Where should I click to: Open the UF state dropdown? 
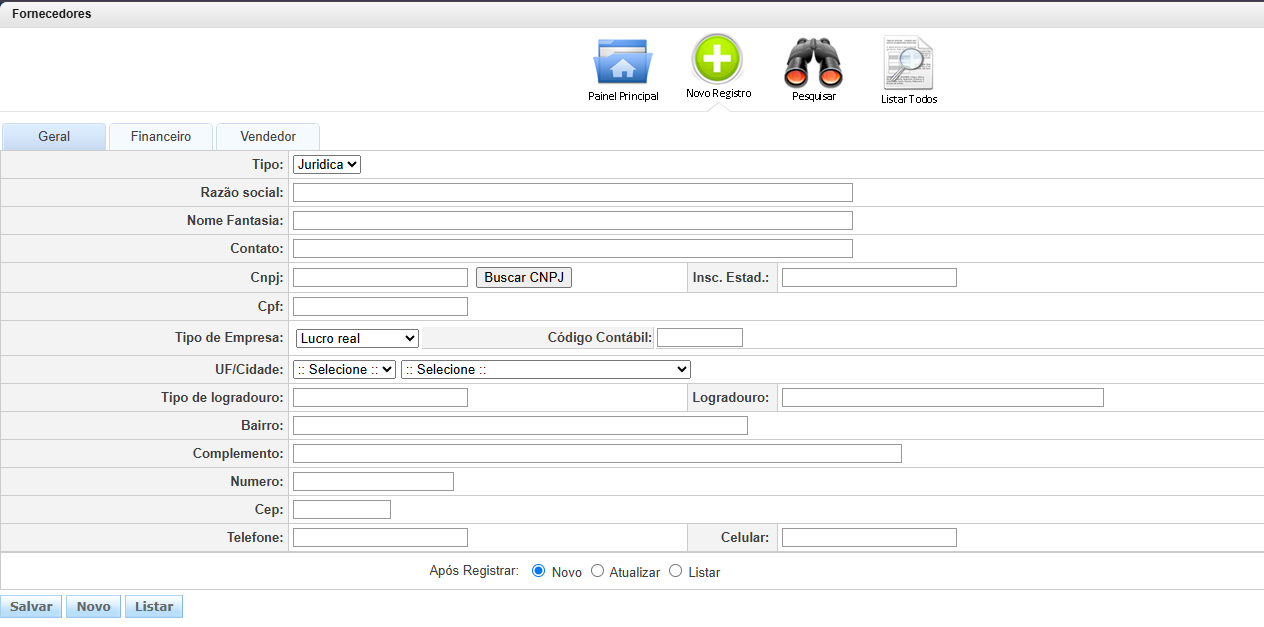(345, 369)
